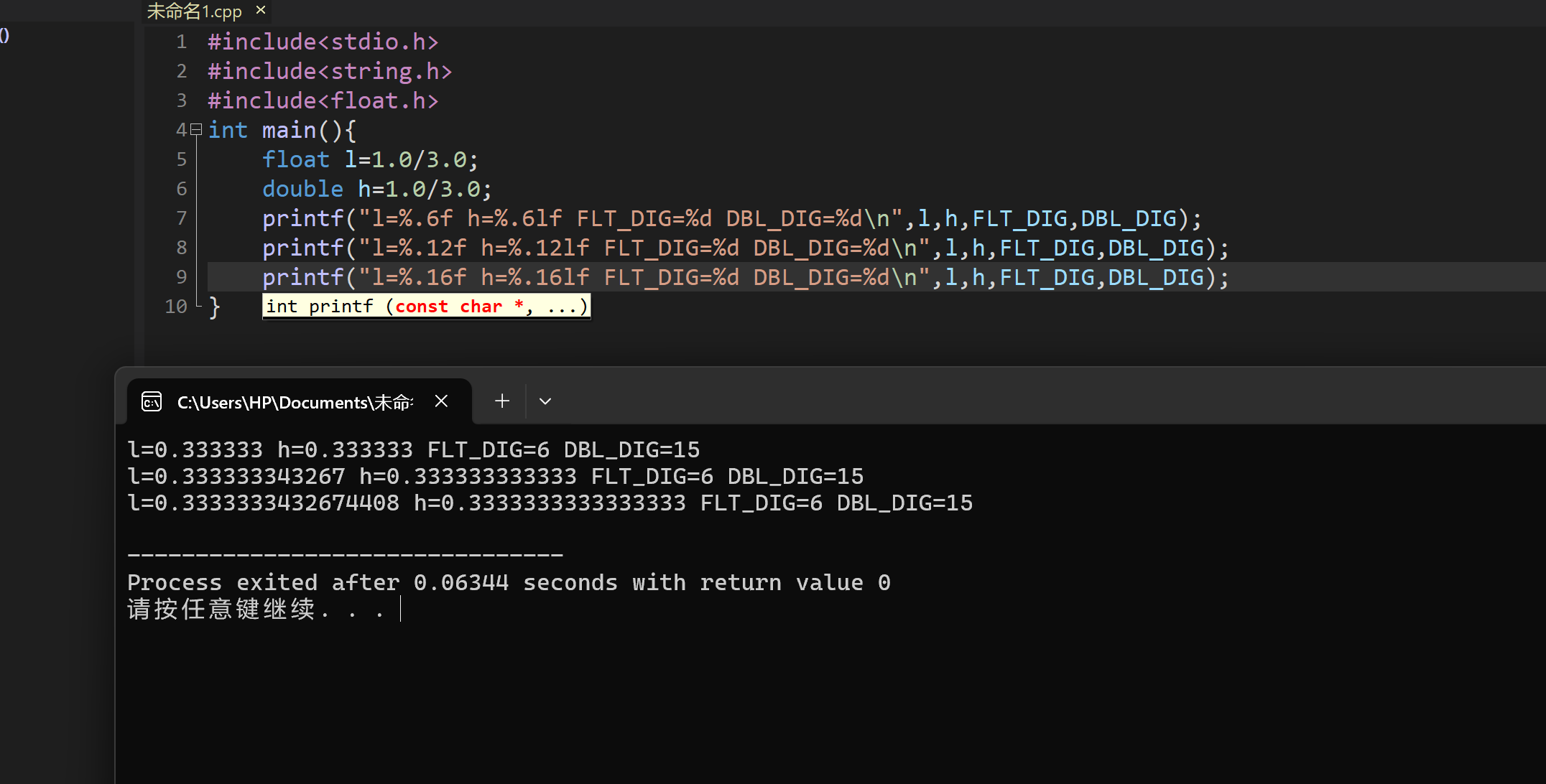The width and height of the screenshot is (1546, 784).
Task: Click line number 1 in gutter
Action: pos(181,42)
